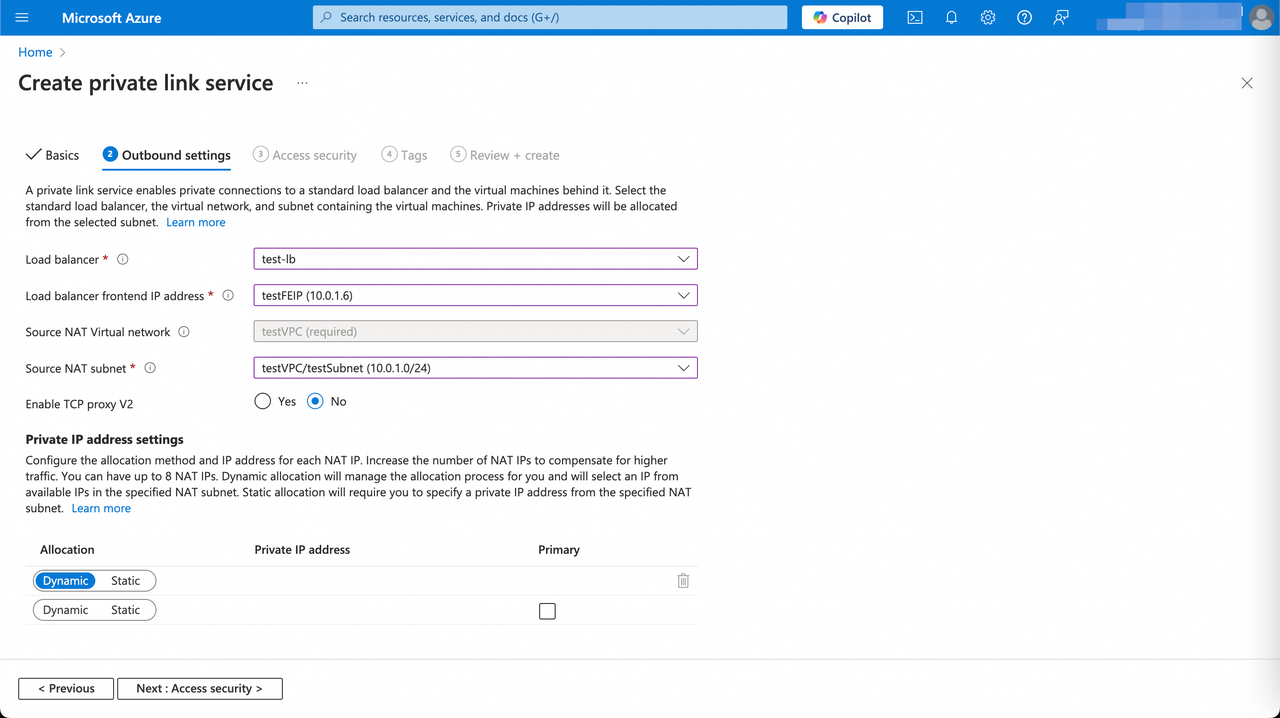Image resolution: width=1280 pixels, height=718 pixels.
Task: Open the Help question mark icon
Action: click(x=1024, y=17)
